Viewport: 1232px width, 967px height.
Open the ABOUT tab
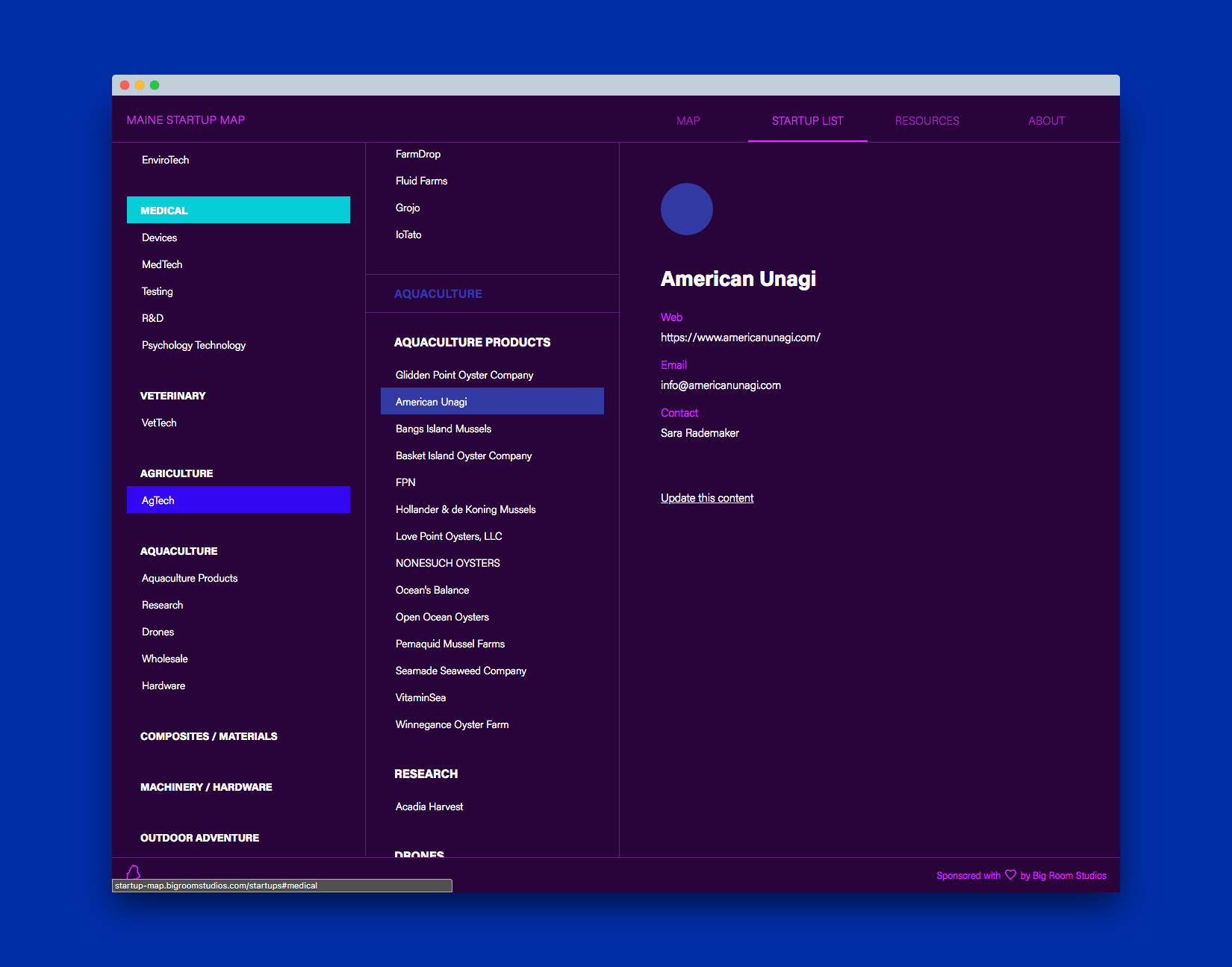tap(1047, 121)
